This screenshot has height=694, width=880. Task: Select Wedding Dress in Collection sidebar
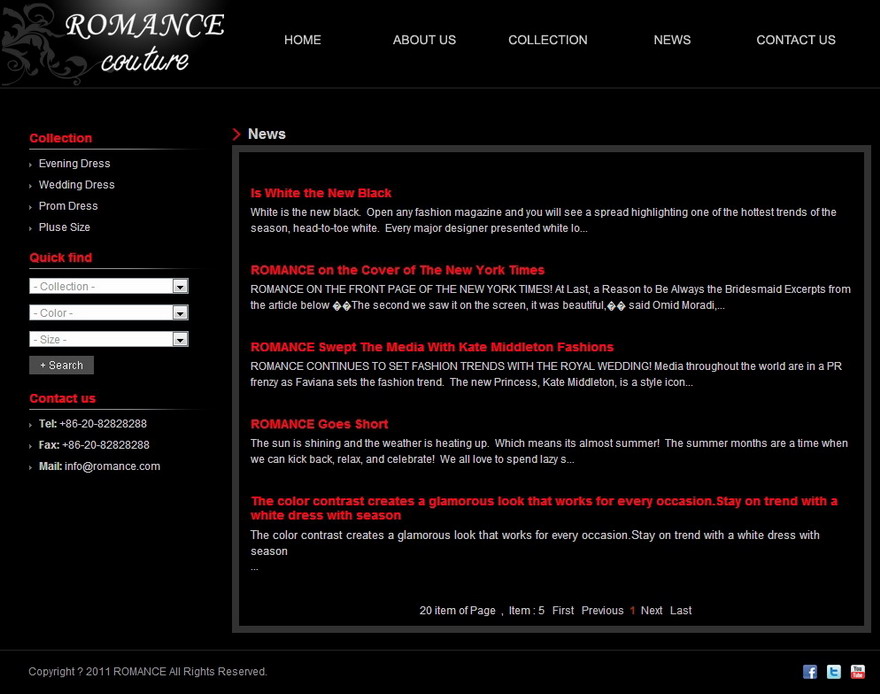tap(76, 185)
